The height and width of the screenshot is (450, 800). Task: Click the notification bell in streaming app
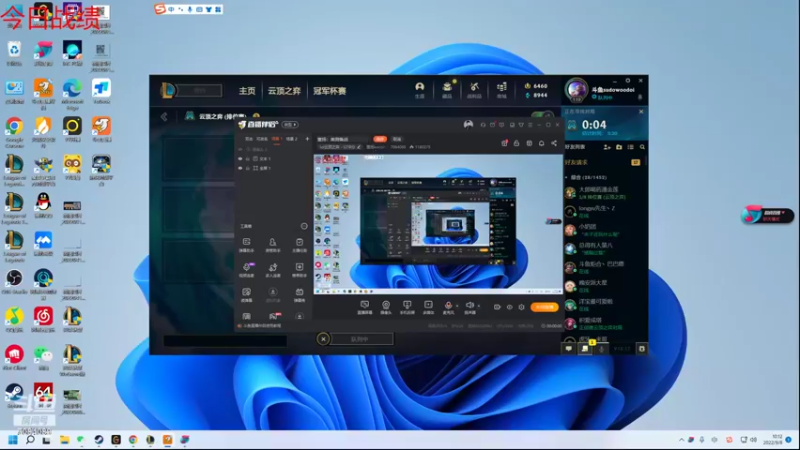point(541,143)
